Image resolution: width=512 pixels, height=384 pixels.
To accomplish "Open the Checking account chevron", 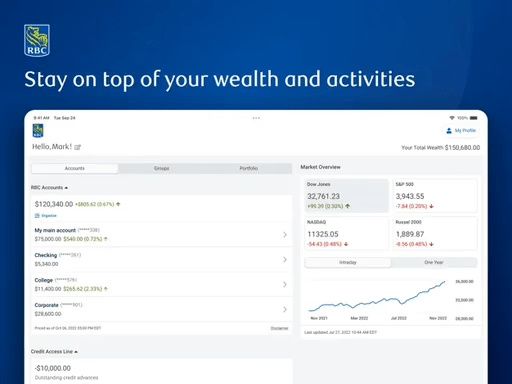I will click(x=285, y=259).
